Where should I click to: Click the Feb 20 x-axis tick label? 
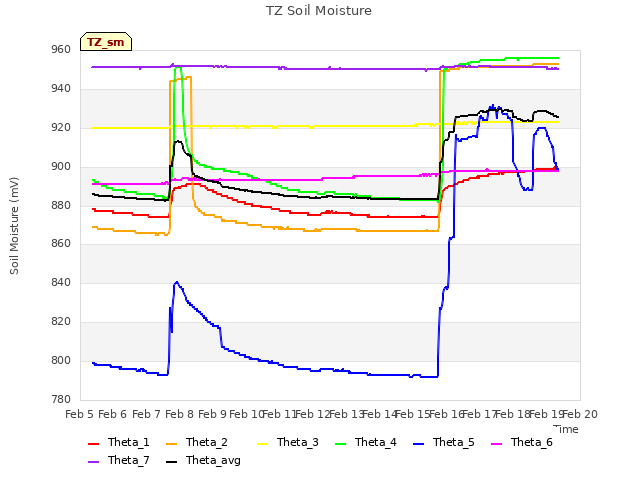(580, 415)
